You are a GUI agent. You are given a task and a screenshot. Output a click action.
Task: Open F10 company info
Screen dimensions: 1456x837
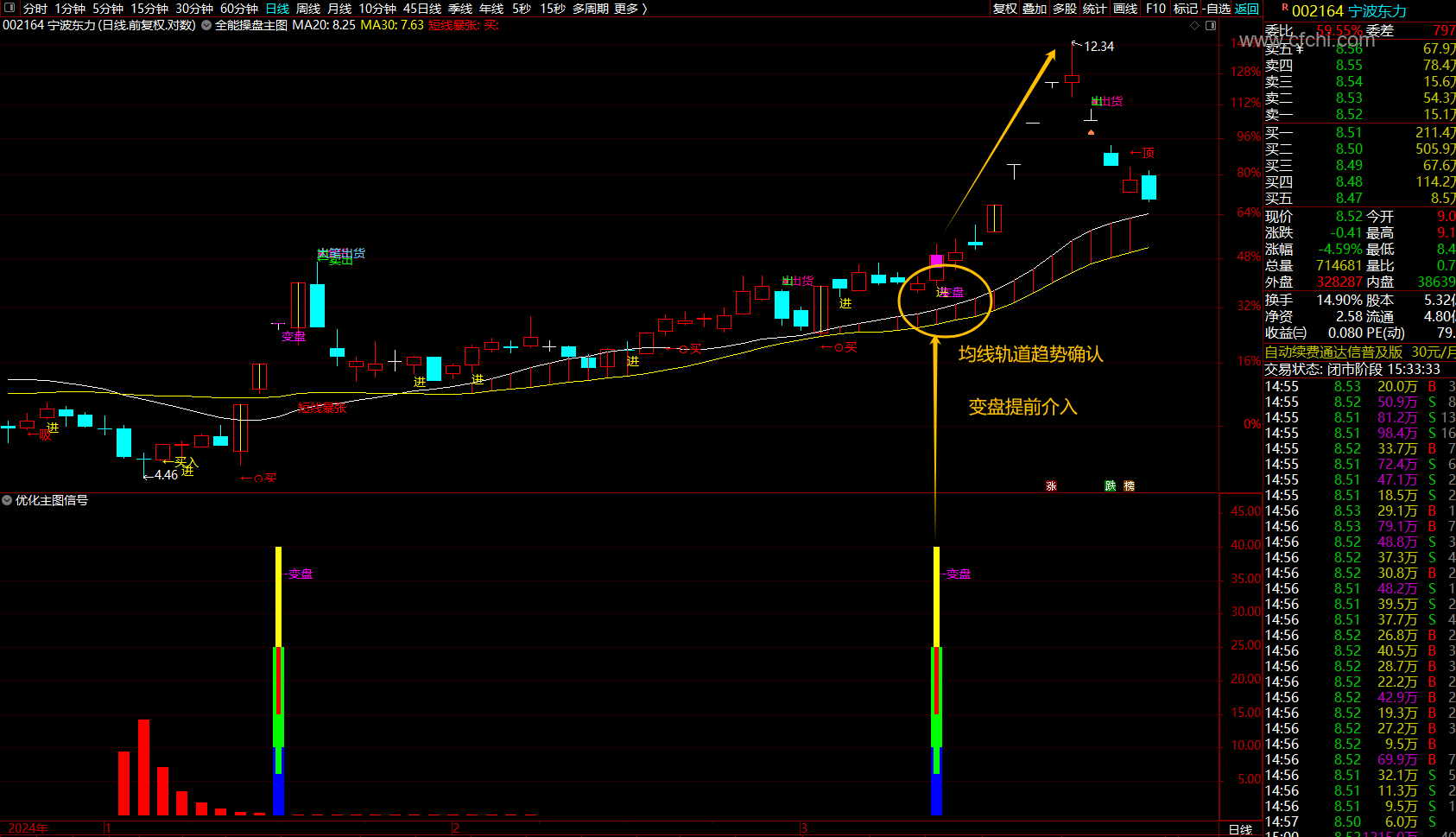pos(1155,8)
